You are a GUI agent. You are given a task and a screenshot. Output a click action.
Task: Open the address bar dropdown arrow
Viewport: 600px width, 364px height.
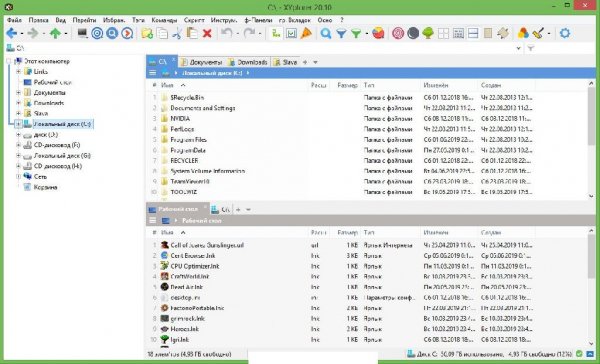click(x=518, y=48)
